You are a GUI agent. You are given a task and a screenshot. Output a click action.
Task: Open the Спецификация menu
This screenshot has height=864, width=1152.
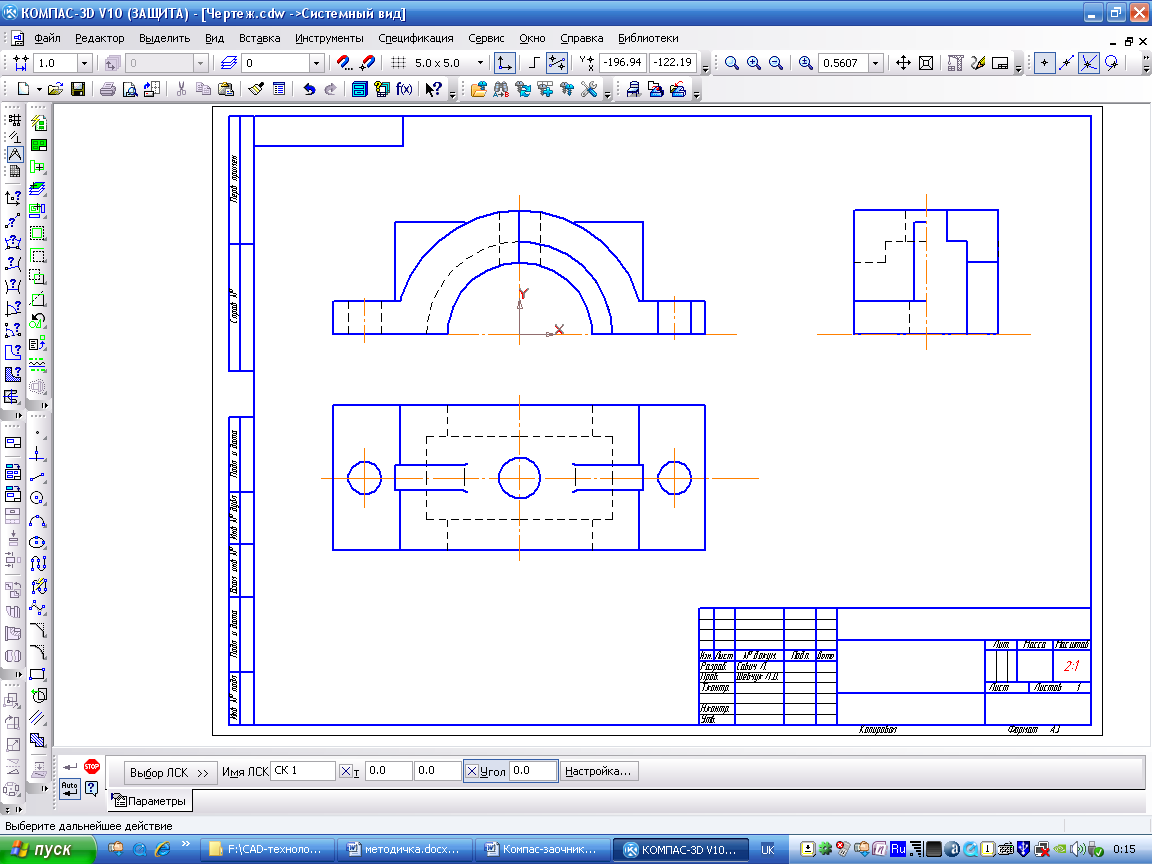click(x=415, y=38)
